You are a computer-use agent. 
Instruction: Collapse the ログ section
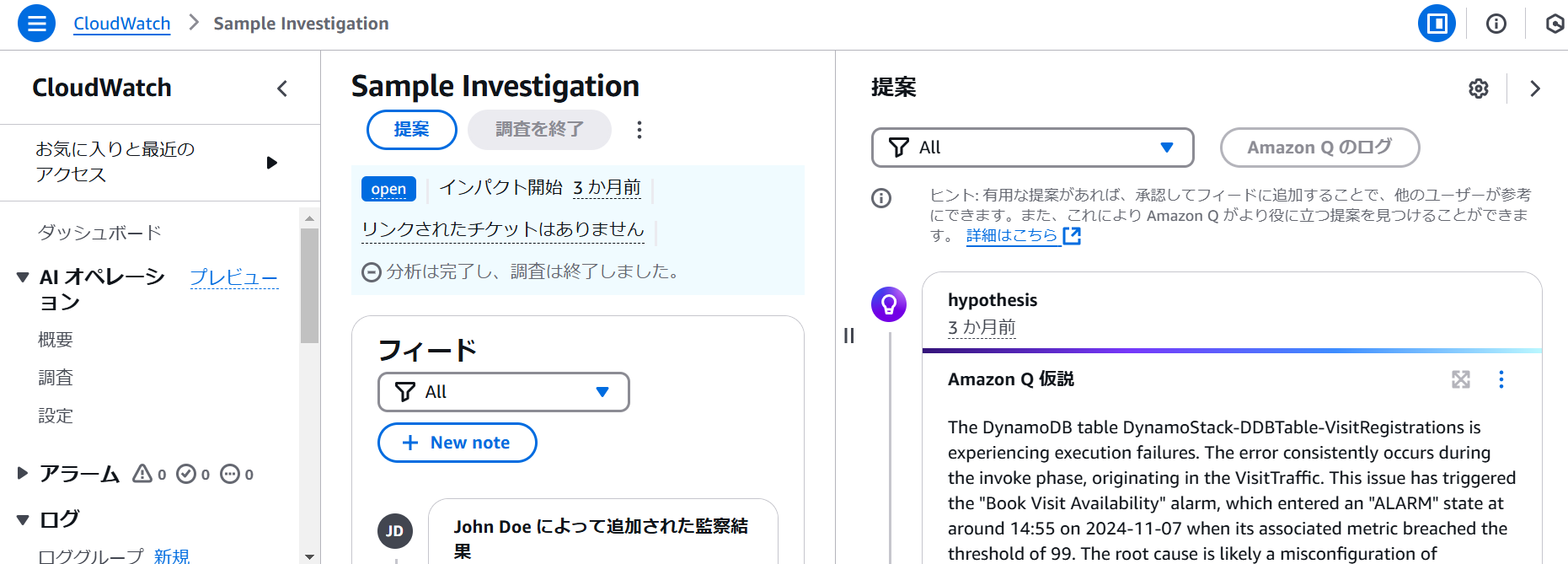pyautogui.click(x=23, y=520)
